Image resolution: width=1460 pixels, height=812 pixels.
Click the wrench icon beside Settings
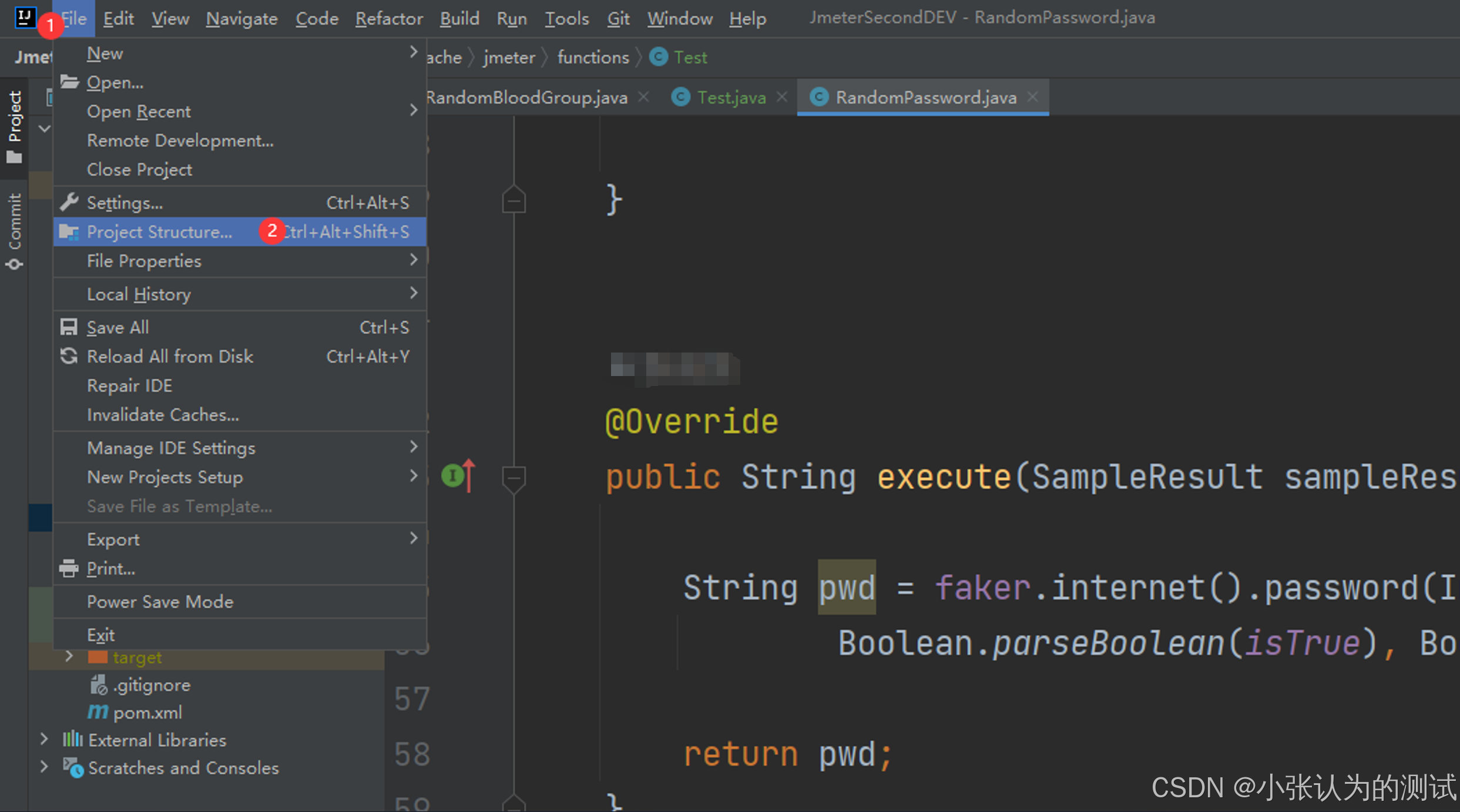[x=69, y=202]
